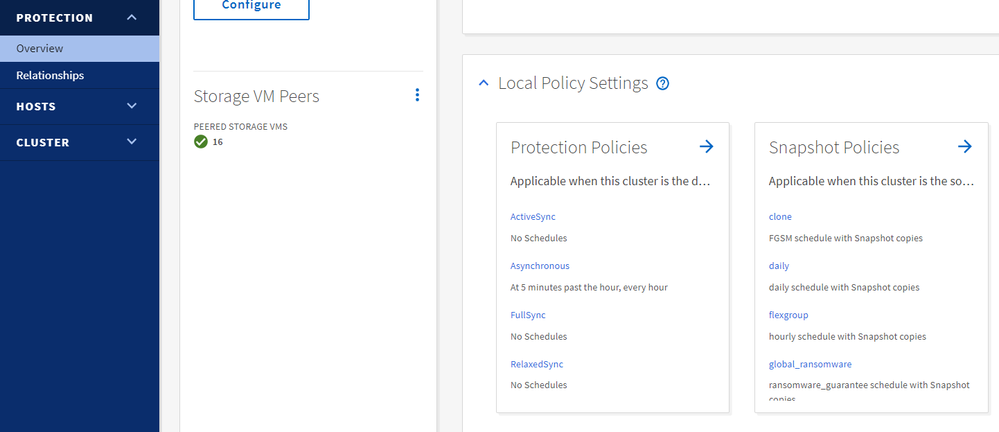The height and width of the screenshot is (432, 999).
Task: Open the FullSync protection policy
Action: 528,315
